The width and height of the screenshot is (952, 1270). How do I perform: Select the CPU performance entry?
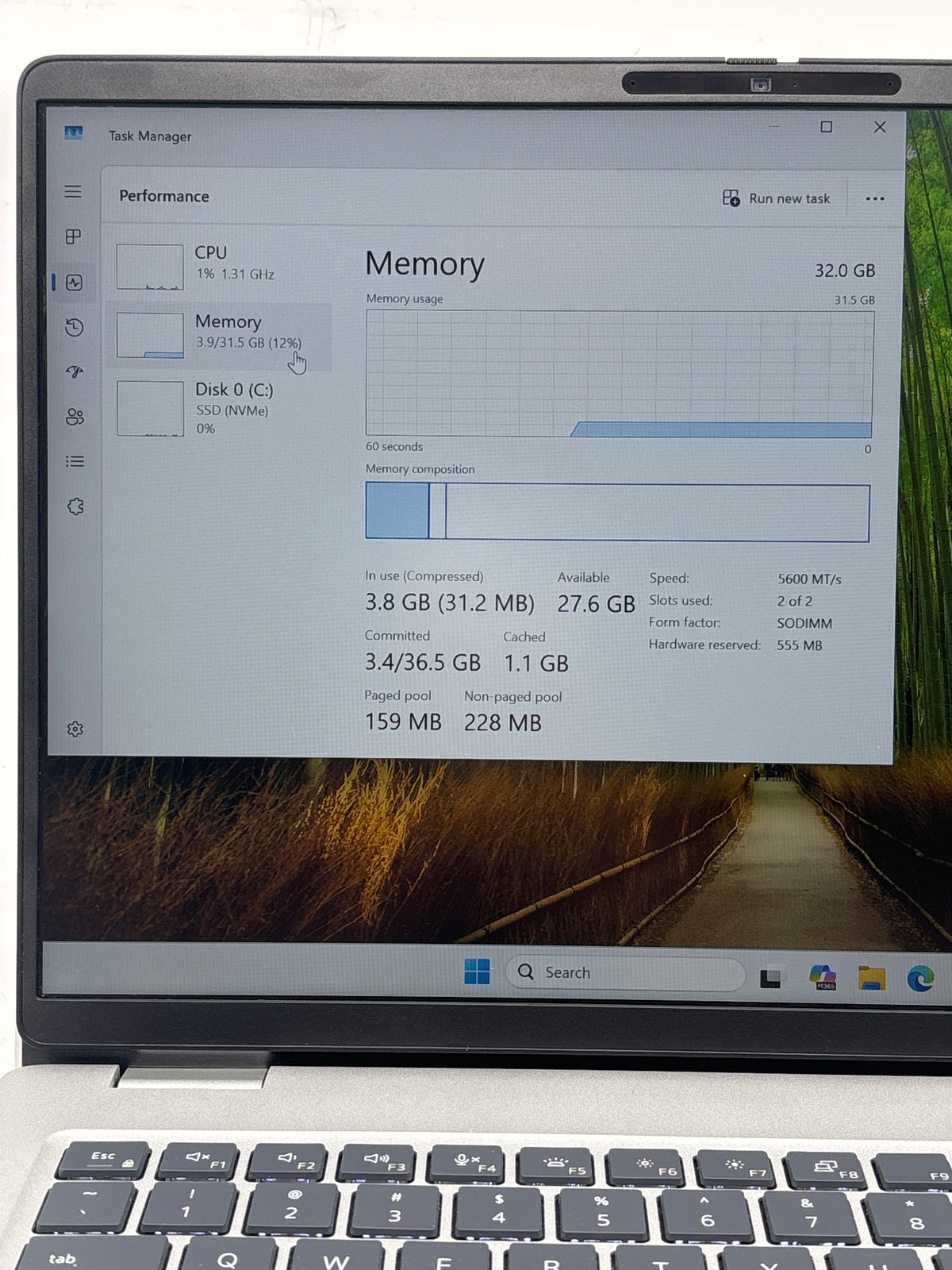tap(218, 267)
